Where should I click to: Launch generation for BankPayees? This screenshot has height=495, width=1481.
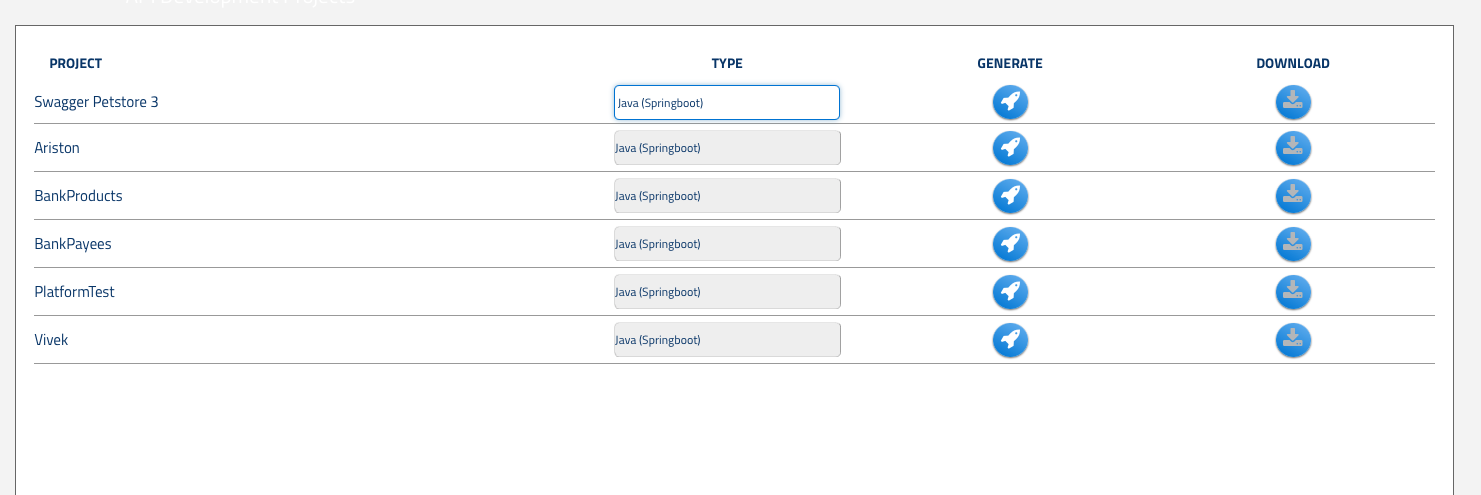coord(1010,244)
